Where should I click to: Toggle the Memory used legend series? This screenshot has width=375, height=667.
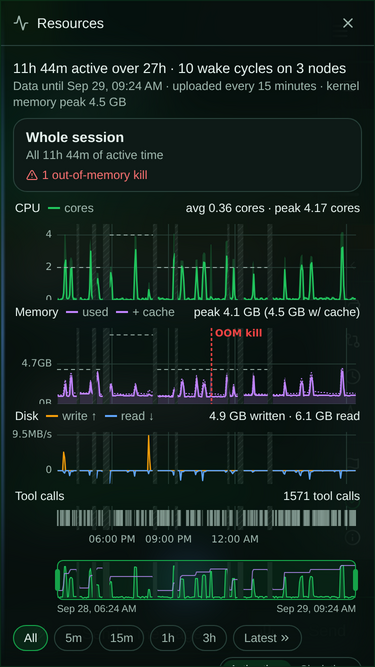[x=88, y=312]
